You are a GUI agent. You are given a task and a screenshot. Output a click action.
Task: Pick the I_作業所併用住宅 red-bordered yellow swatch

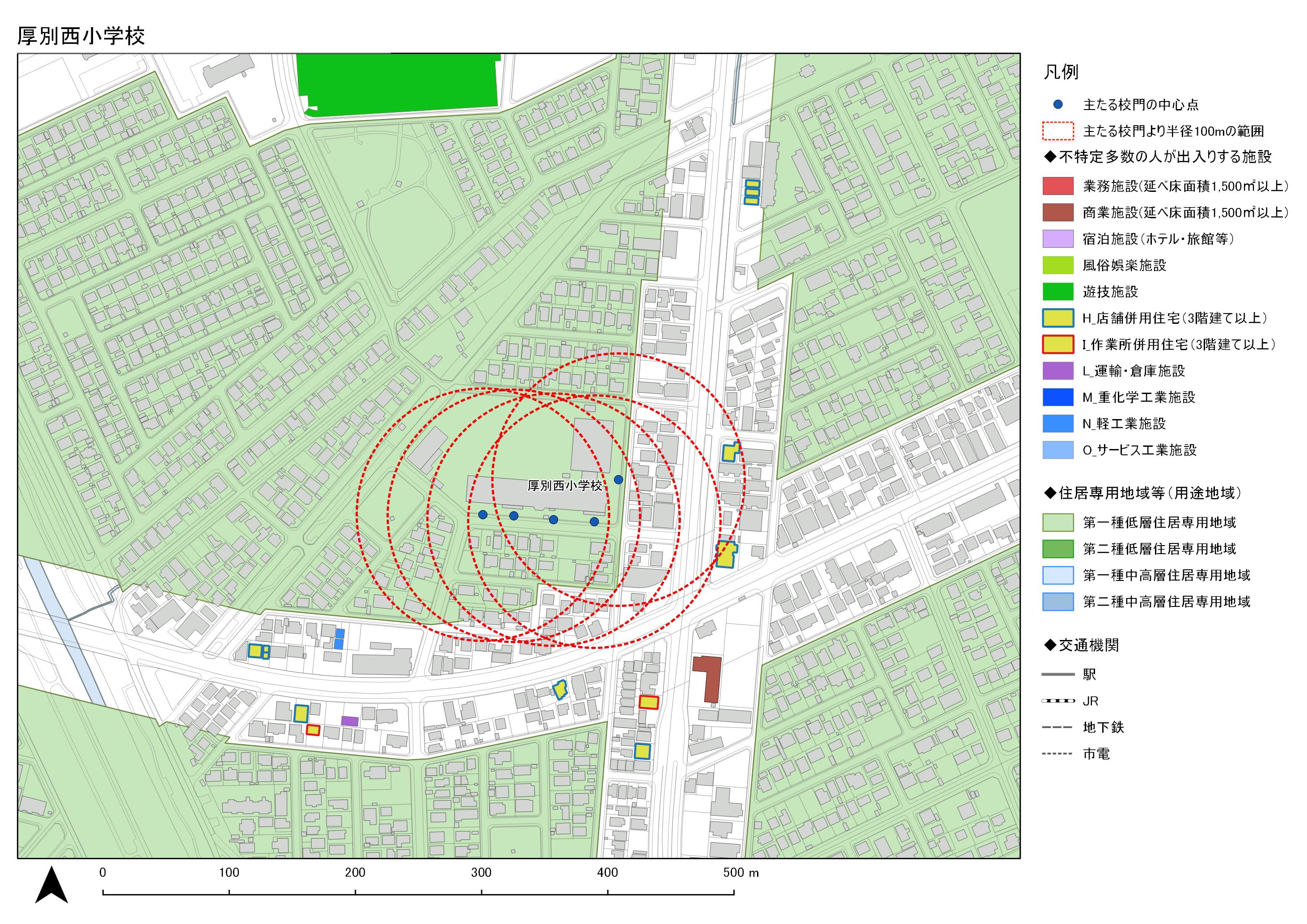[1057, 344]
